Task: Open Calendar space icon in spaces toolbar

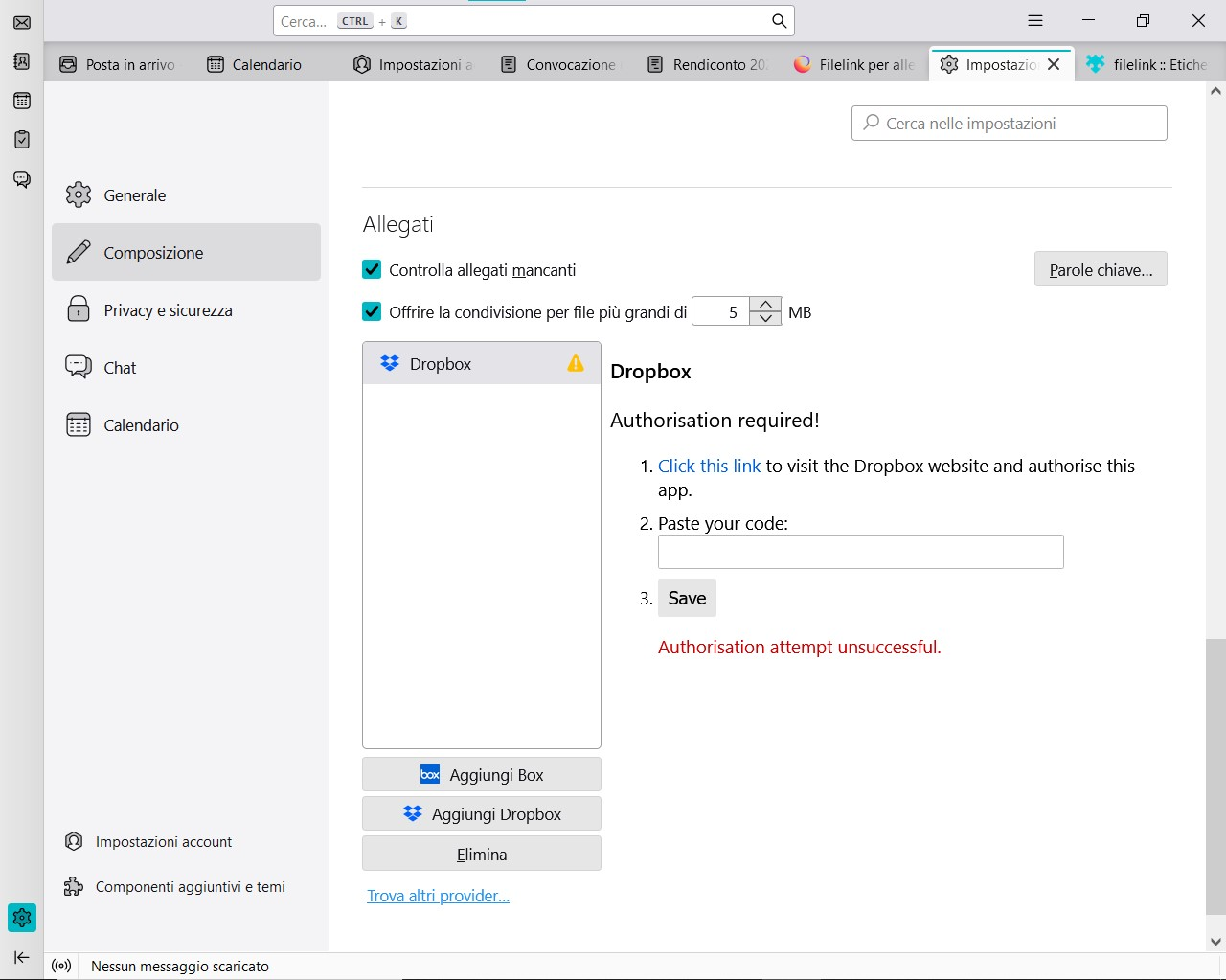Action: (22, 101)
